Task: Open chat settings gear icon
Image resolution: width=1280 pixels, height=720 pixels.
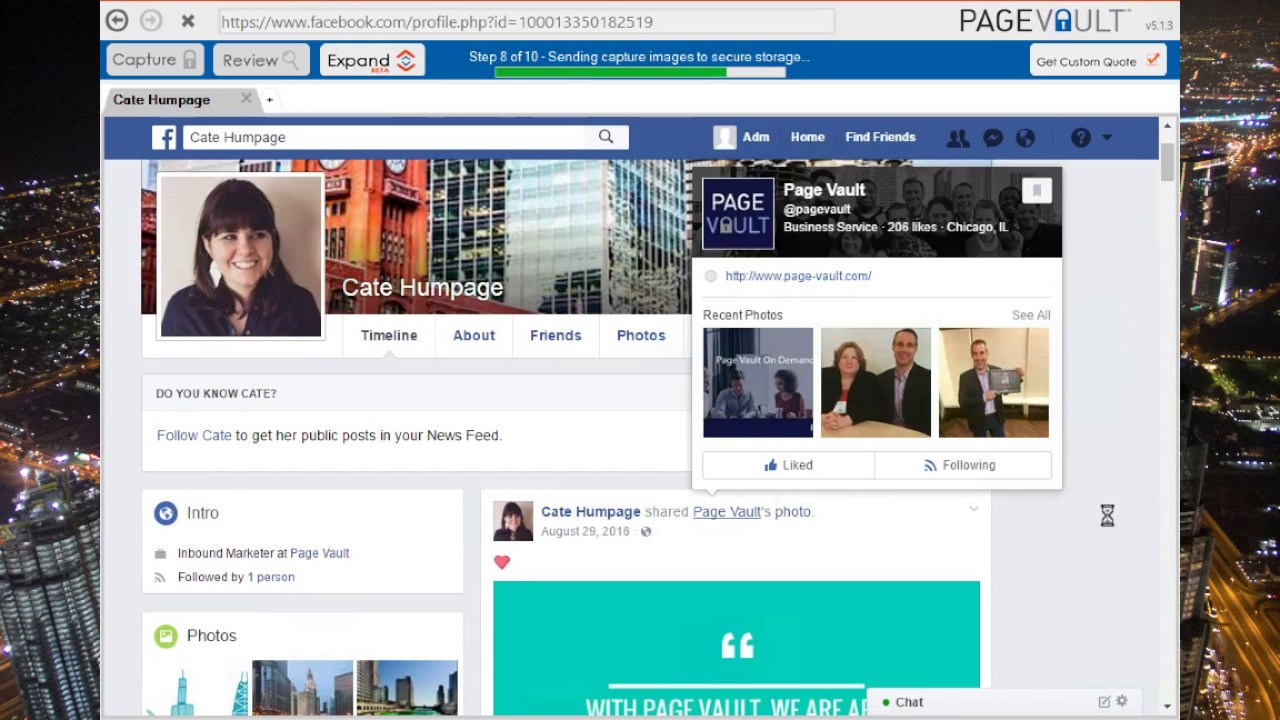Action: pos(1122,702)
